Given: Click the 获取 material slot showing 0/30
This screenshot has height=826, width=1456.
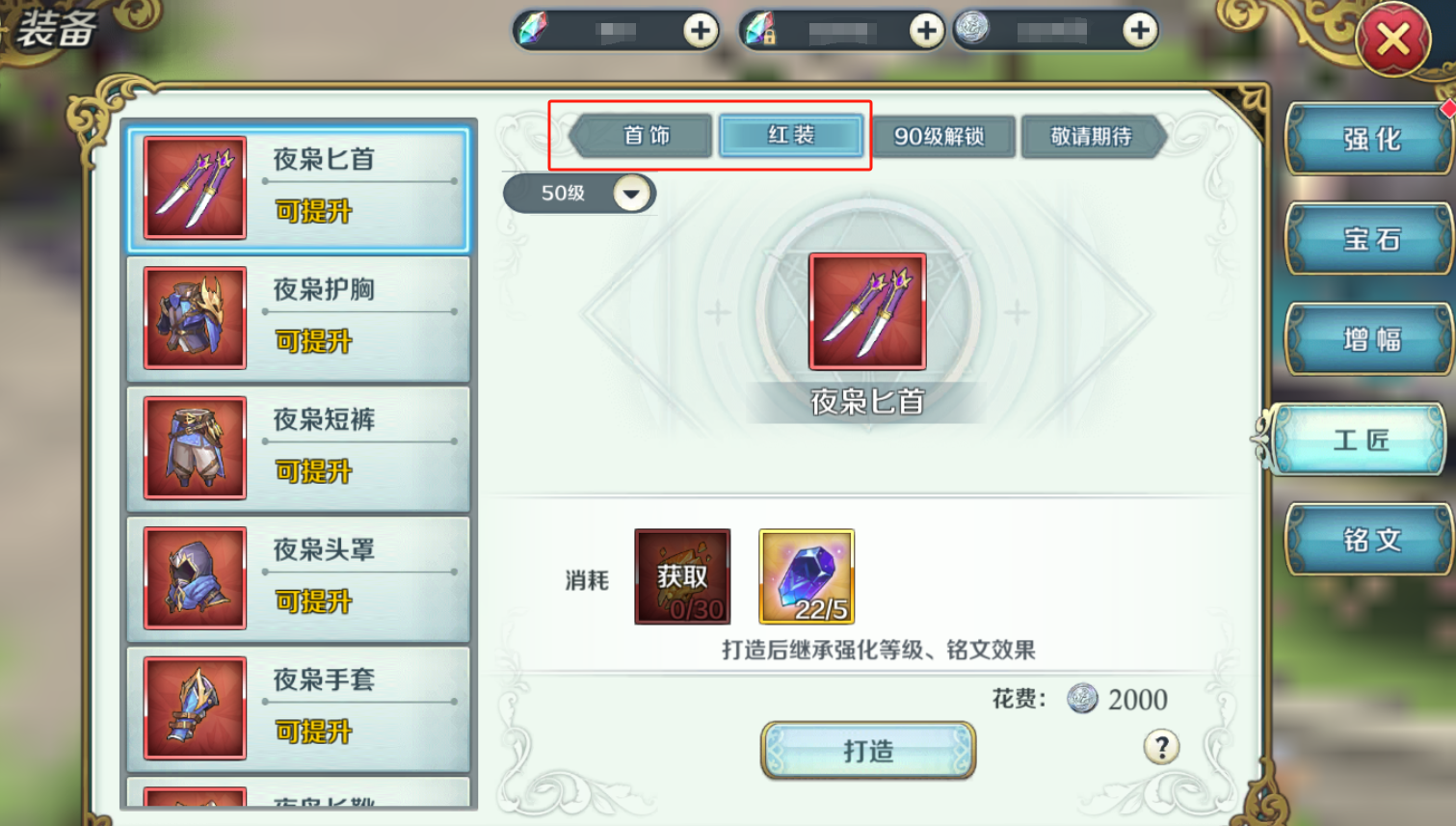Looking at the screenshot, I should [682, 576].
